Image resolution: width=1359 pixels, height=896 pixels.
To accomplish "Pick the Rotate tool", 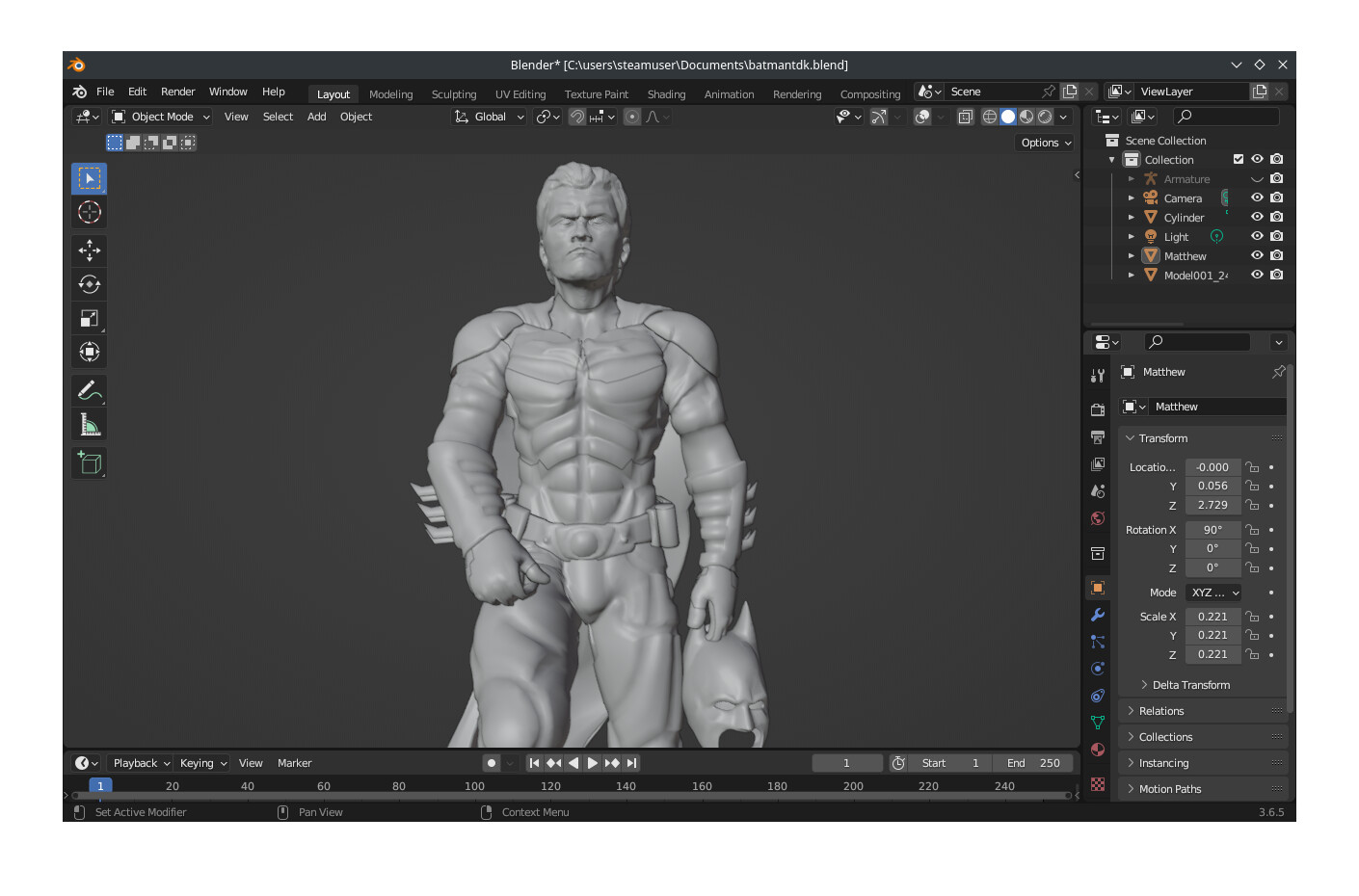I will [x=90, y=284].
